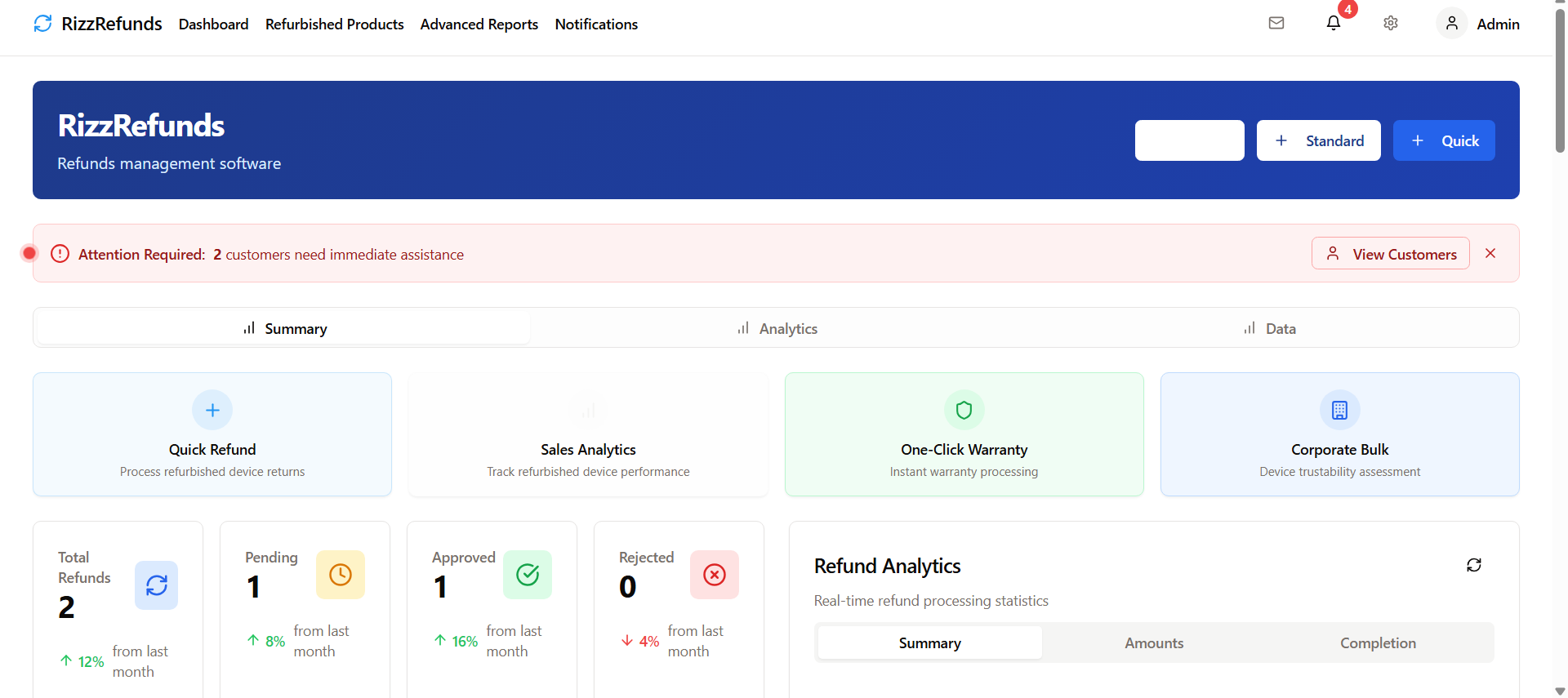The height and width of the screenshot is (698, 1568).
Task: Click the Pending clock icon
Action: [341, 575]
